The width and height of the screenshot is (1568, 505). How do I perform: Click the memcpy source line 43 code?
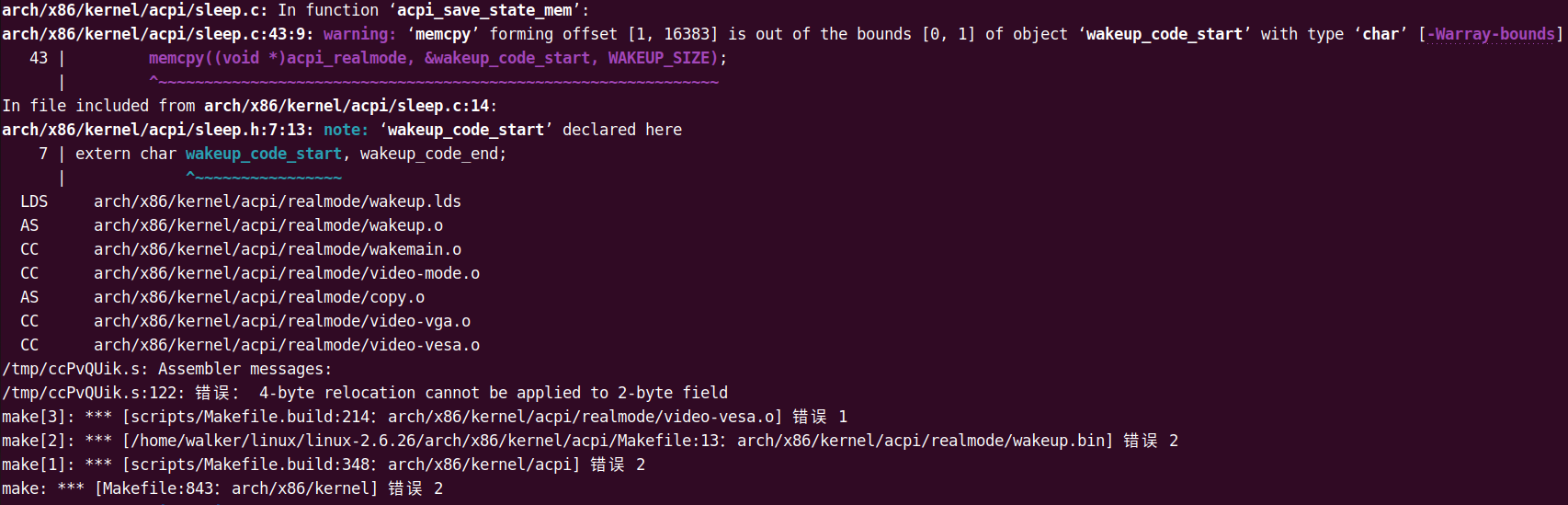click(437, 58)
